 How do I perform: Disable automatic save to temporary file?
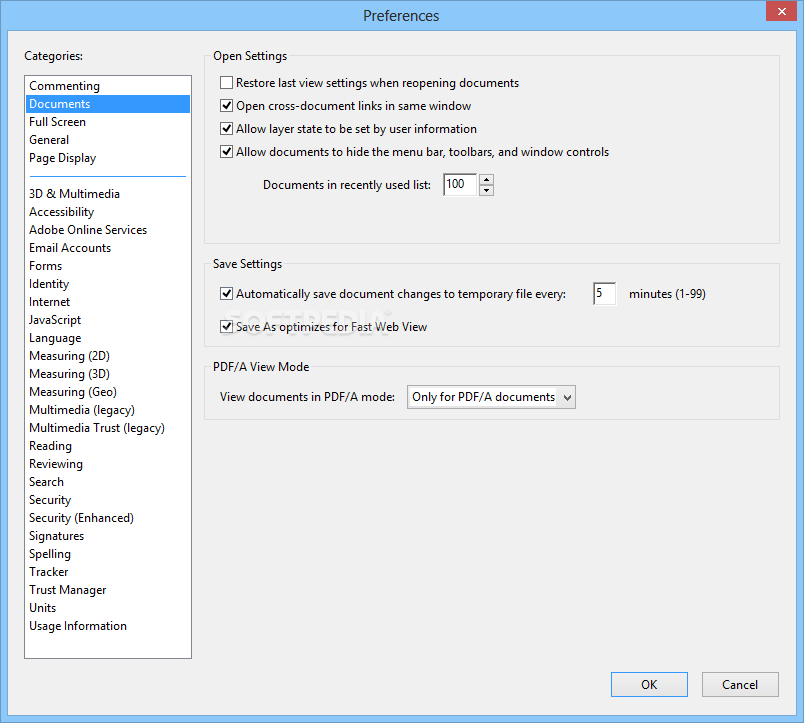[x=226, y=294]
